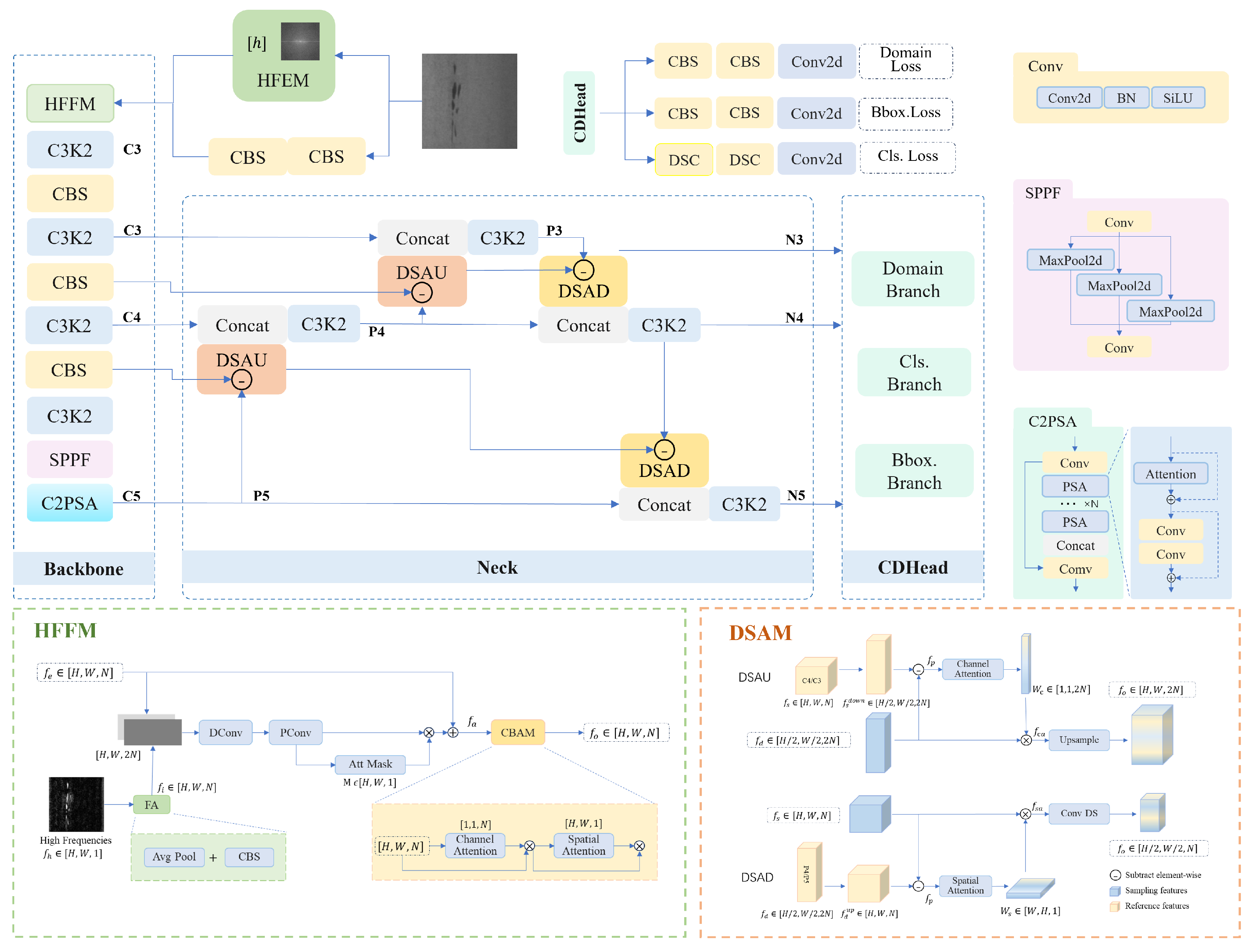The height and width of the screenshot is (952, 1254).
Task: Click the first DSC block
Action: tap(684, 160)
